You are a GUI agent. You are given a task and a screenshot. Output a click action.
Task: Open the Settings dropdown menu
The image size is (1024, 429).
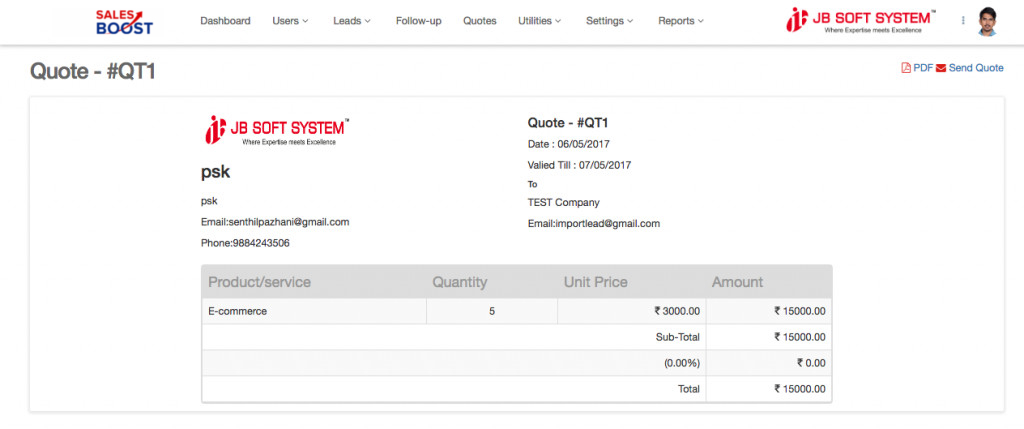[x=609, y=21]
